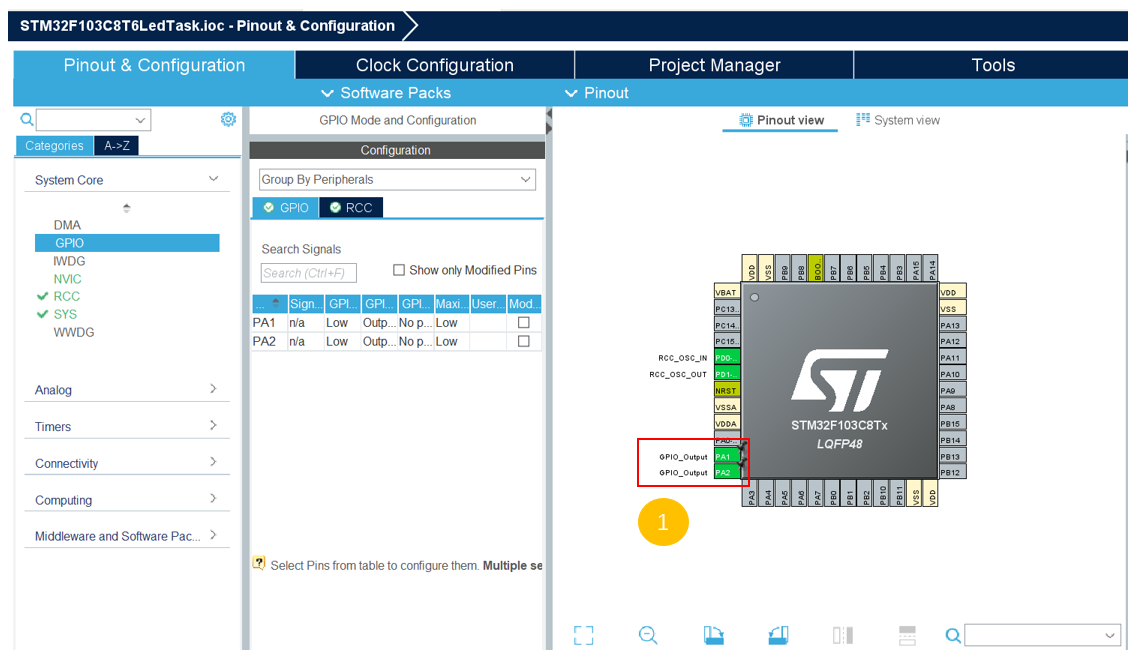Click the PA13 pin on the chip
The height and width of the screenshot is (657, 1147).
pyautogui.click(x=952, y=325)
